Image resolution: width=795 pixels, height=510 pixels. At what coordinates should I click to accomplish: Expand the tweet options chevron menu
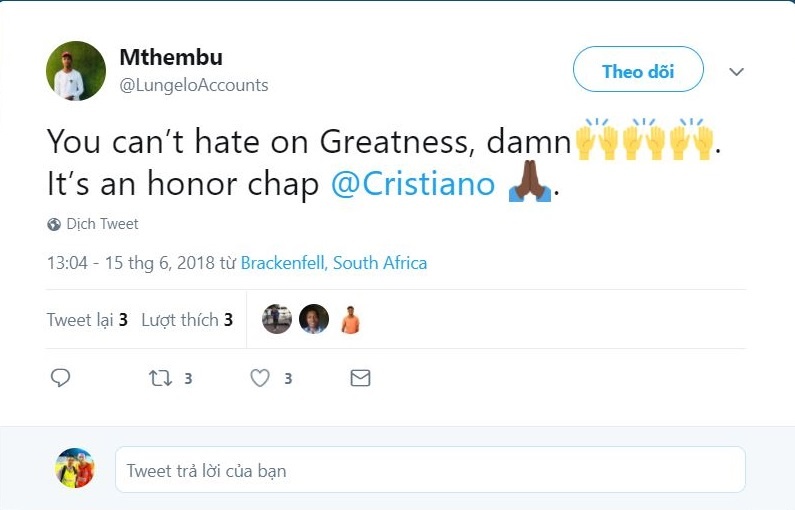tap(736, 72)
